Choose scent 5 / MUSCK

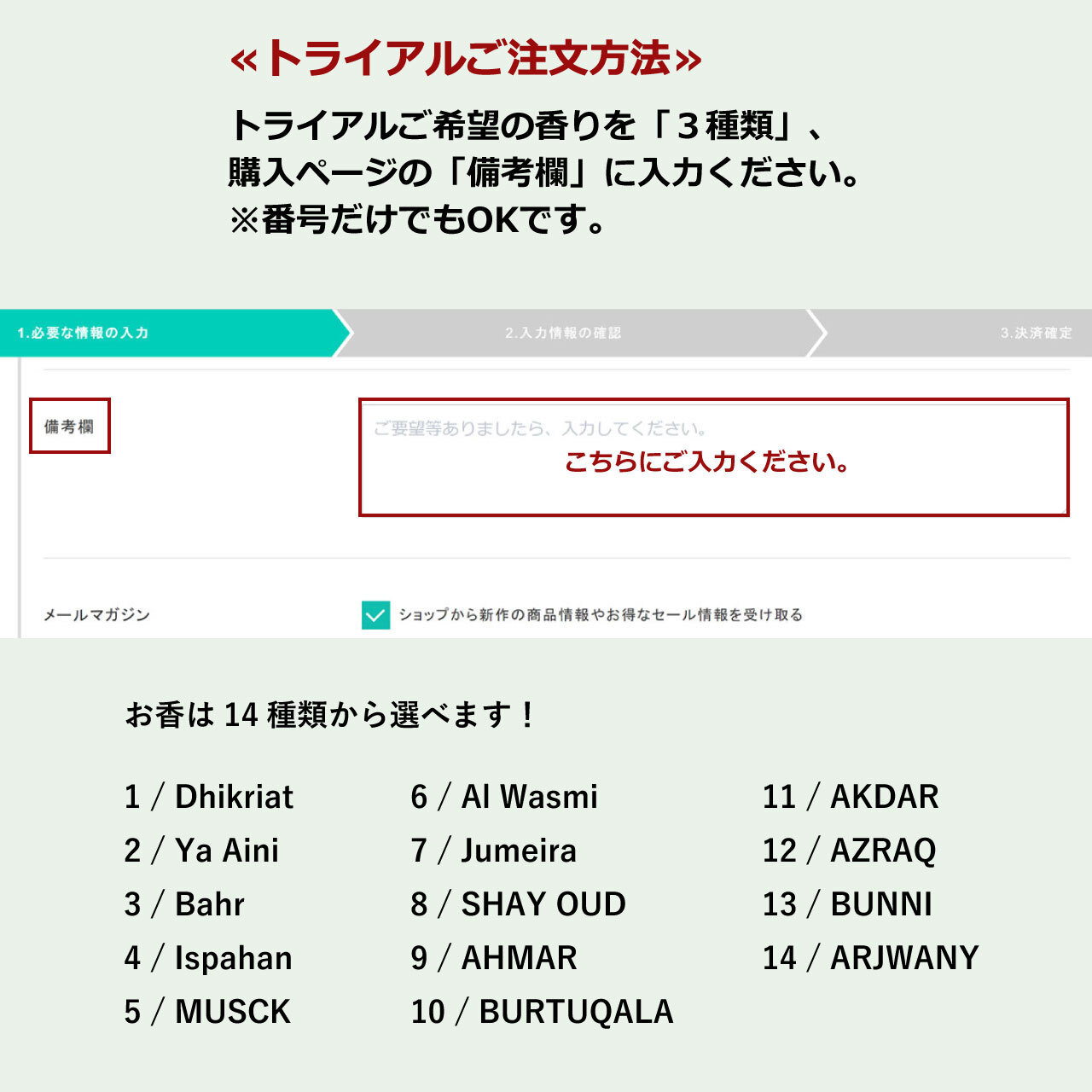coord(207,1012)
